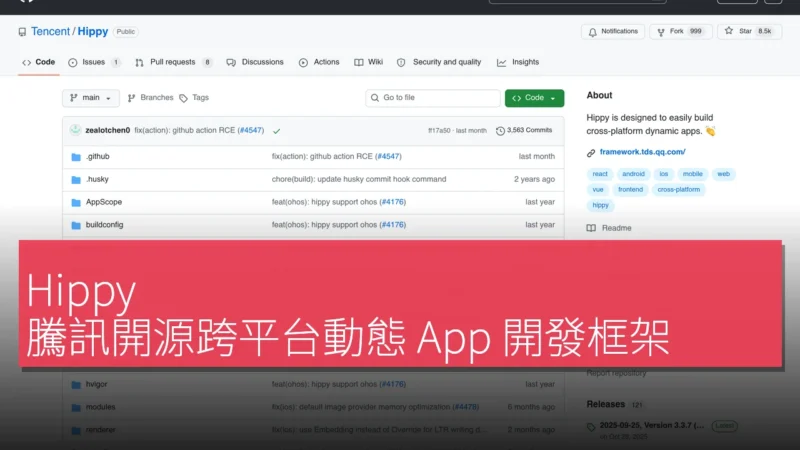Image resolution: width=800 pixels, height=450 pixels.
Task: Open the framework.tds.qq.com link
Action: [642, 152]
